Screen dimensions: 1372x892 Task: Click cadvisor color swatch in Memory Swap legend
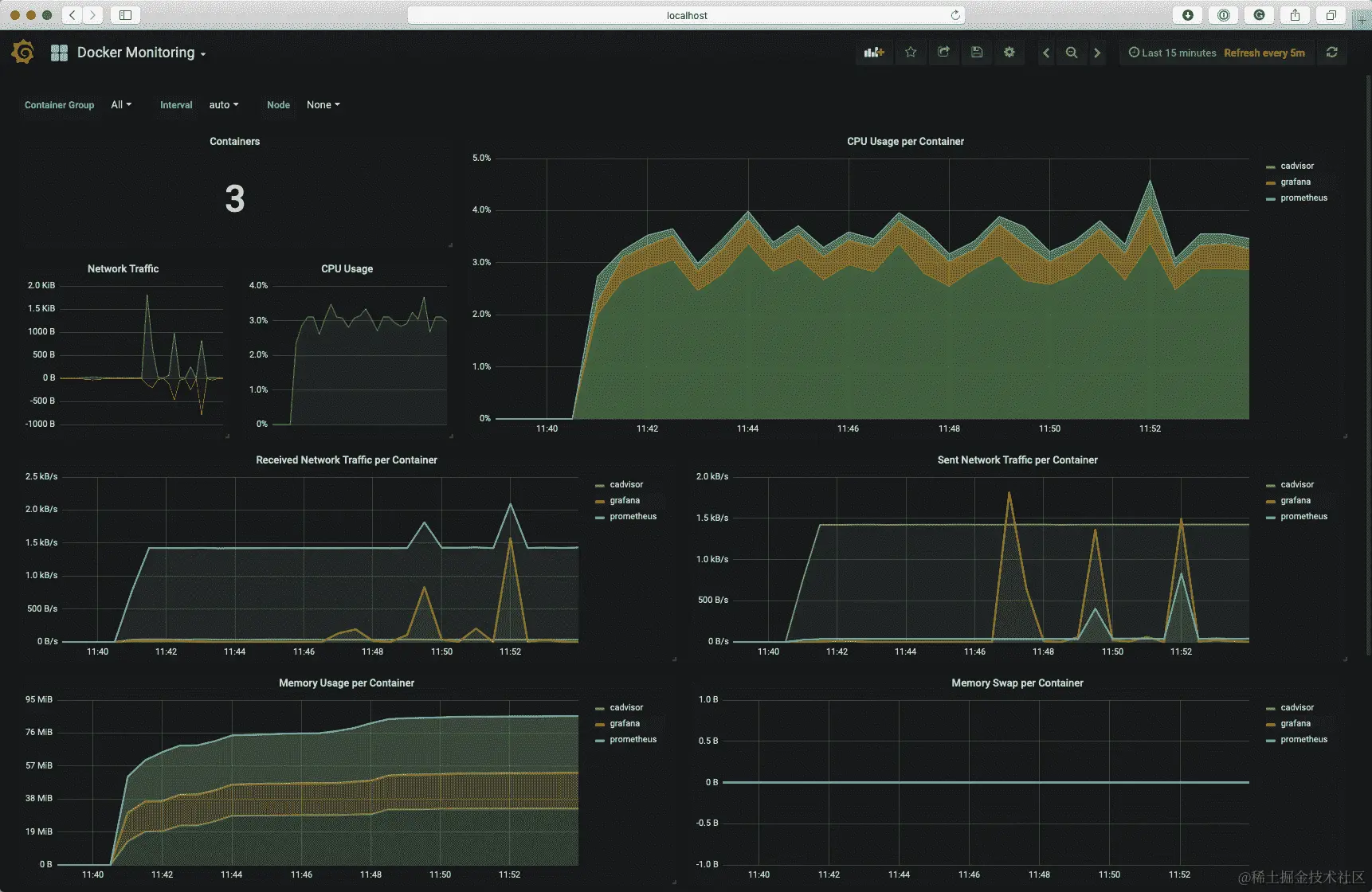pos(1271,708)
